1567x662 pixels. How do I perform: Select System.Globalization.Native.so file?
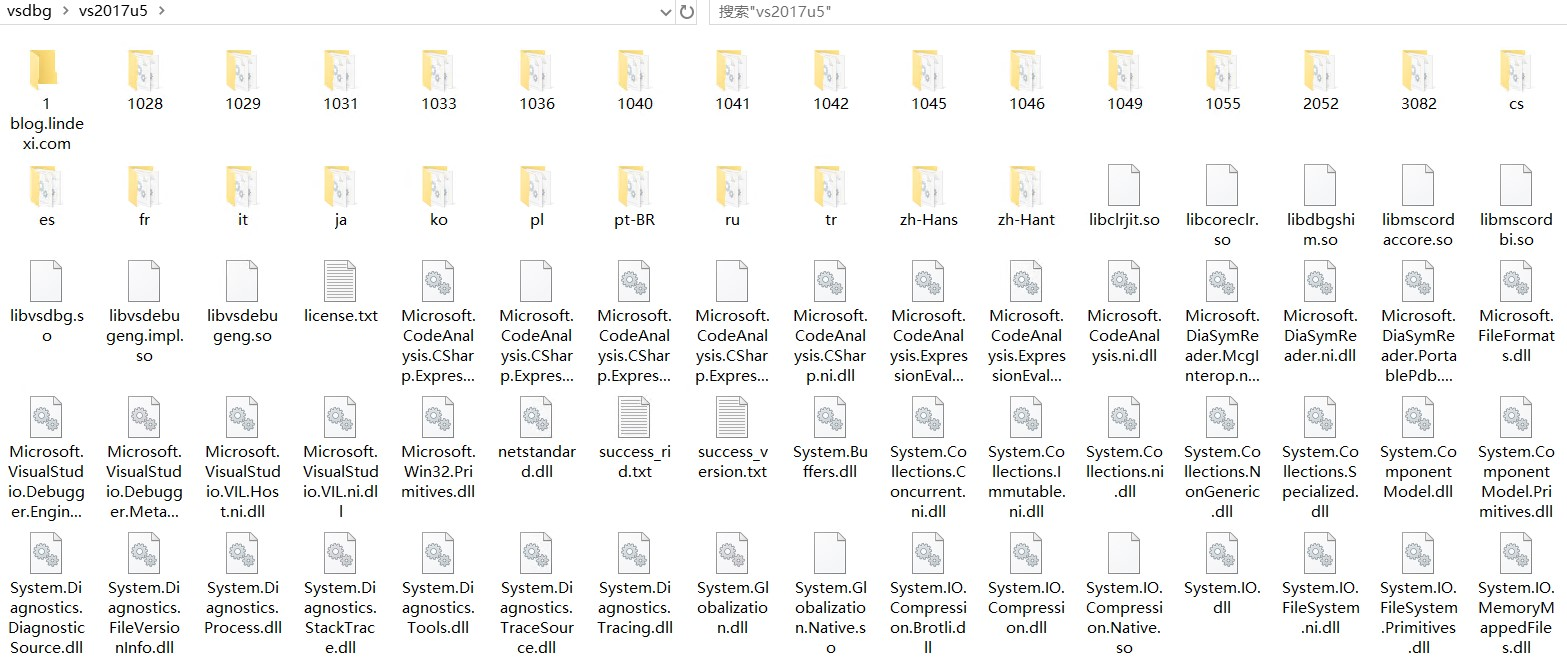click(x=831, y=594)
